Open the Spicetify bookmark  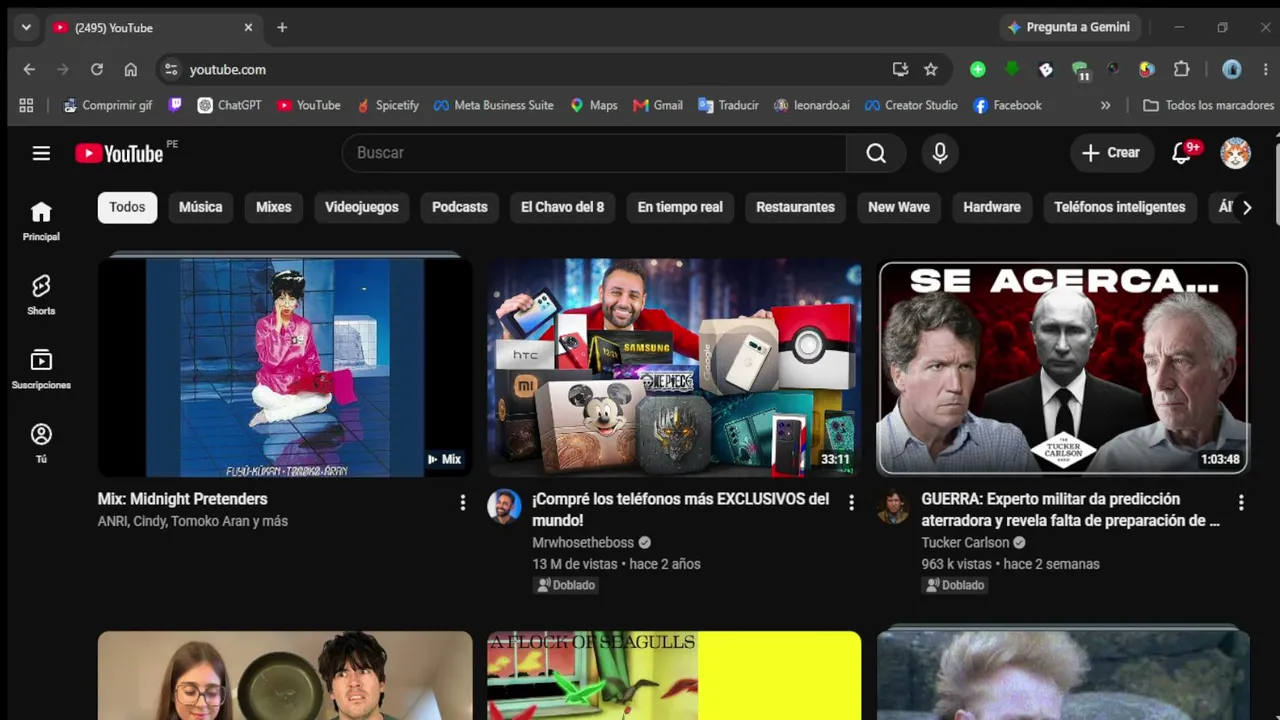pos(387,105)
